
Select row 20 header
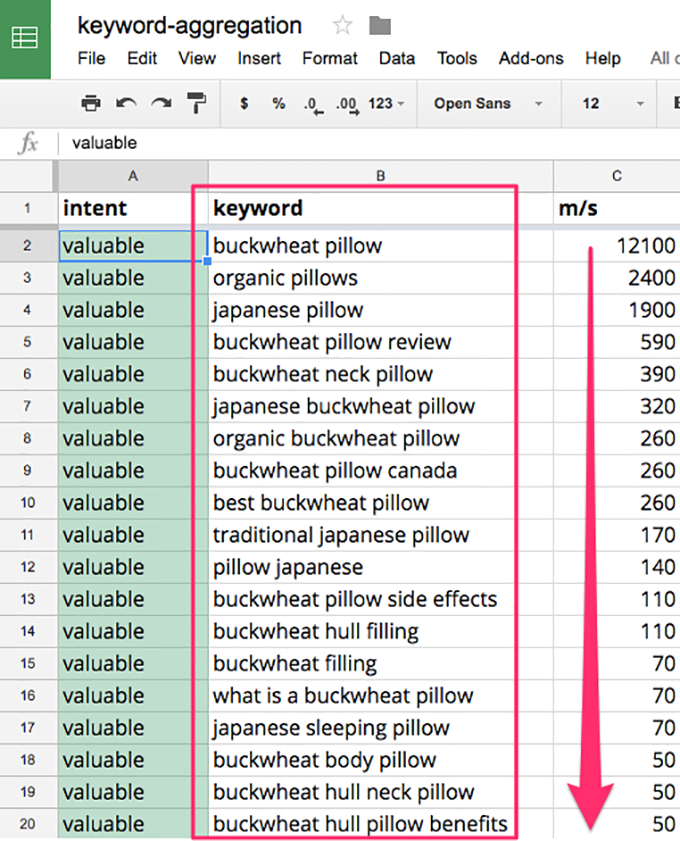[x=28, y=824]
